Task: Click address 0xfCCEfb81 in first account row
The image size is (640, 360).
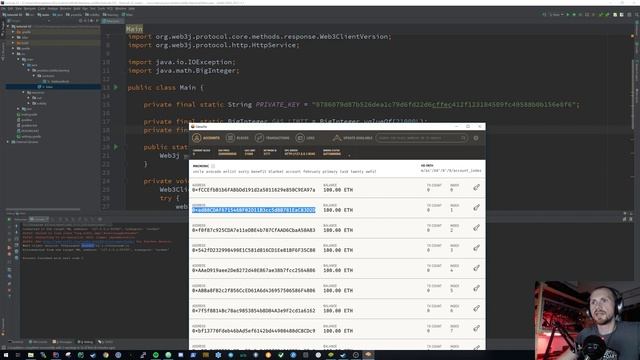Action: pos(253,190)
